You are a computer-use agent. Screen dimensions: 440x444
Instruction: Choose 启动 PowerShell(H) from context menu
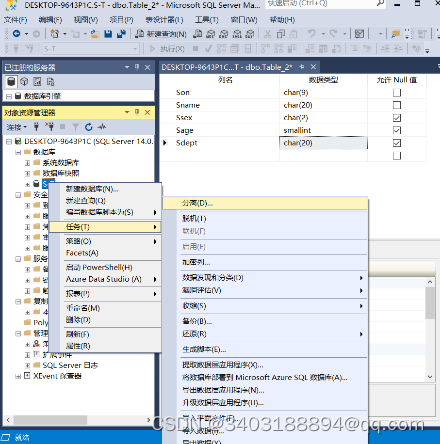pyautogui.click(x=105, y=267)
